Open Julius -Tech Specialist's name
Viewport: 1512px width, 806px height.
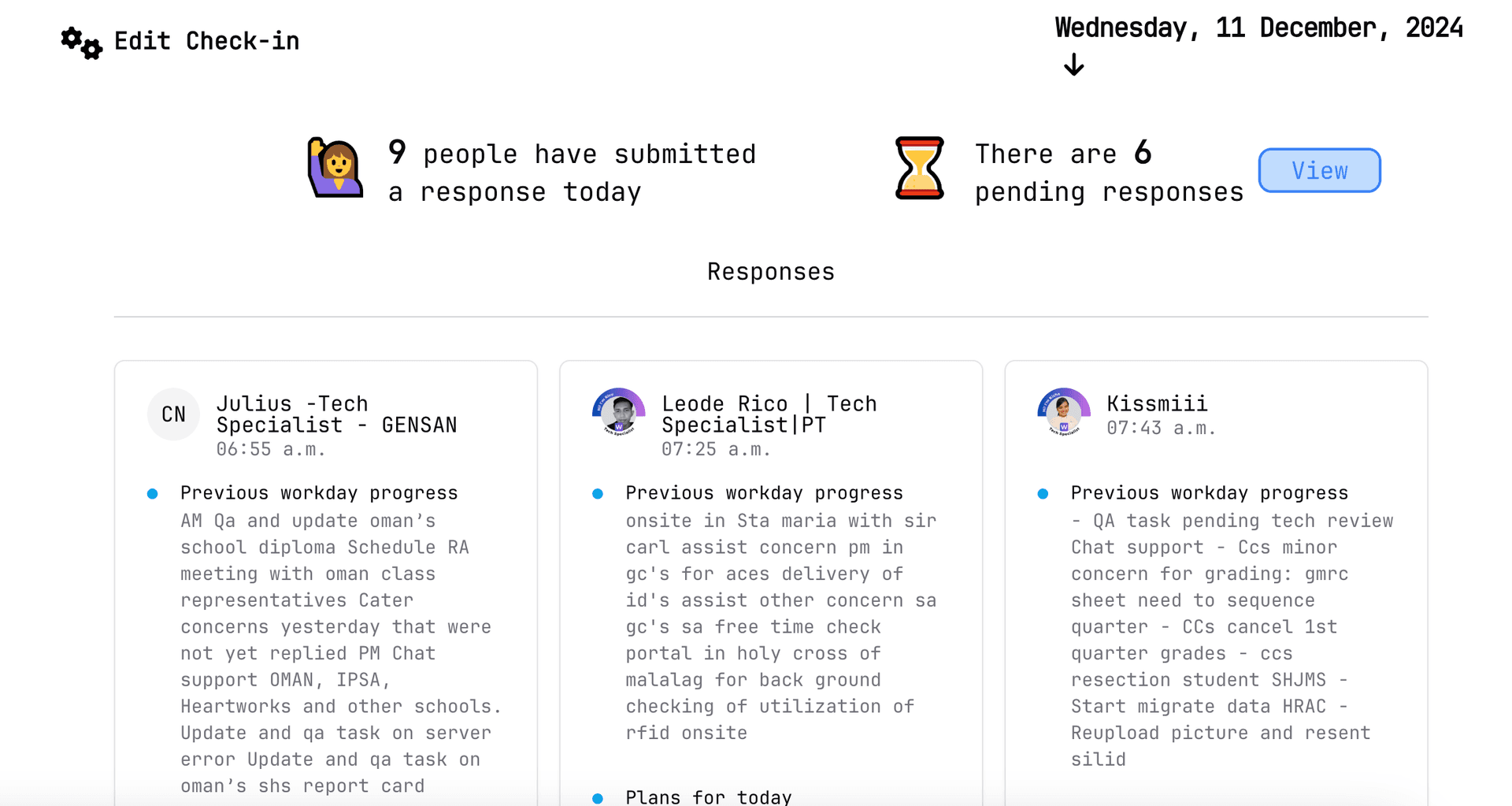coord(336,414)
